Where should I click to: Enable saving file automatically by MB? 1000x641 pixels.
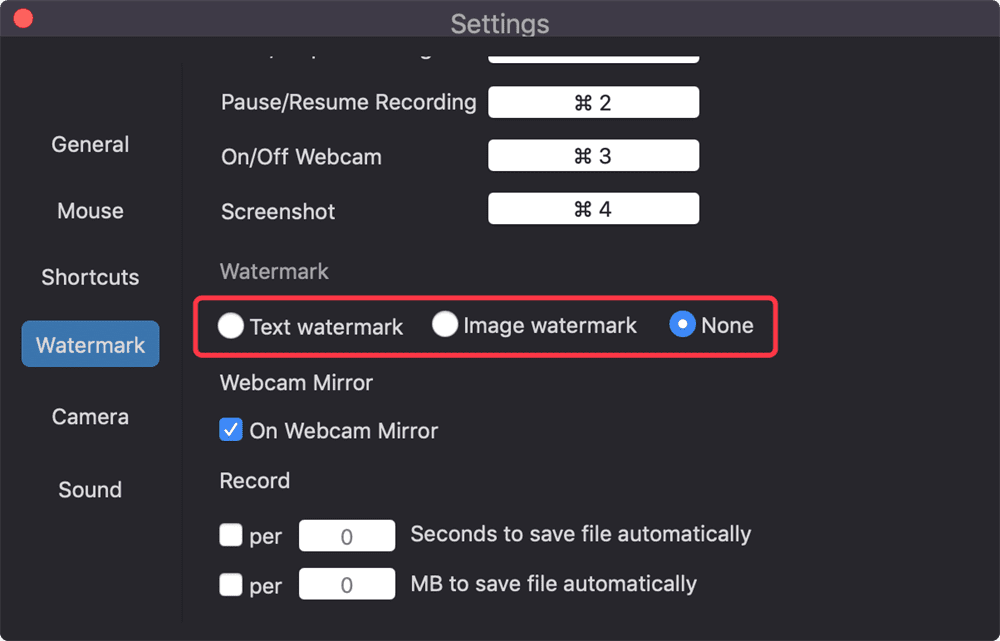tap(231, 584)
